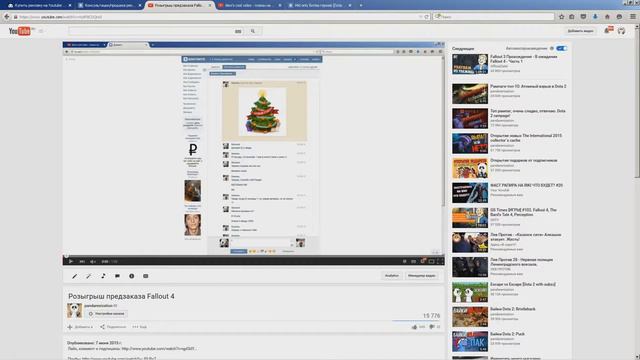
Task: Like the video with thumbs up
Action: point(415,327)
